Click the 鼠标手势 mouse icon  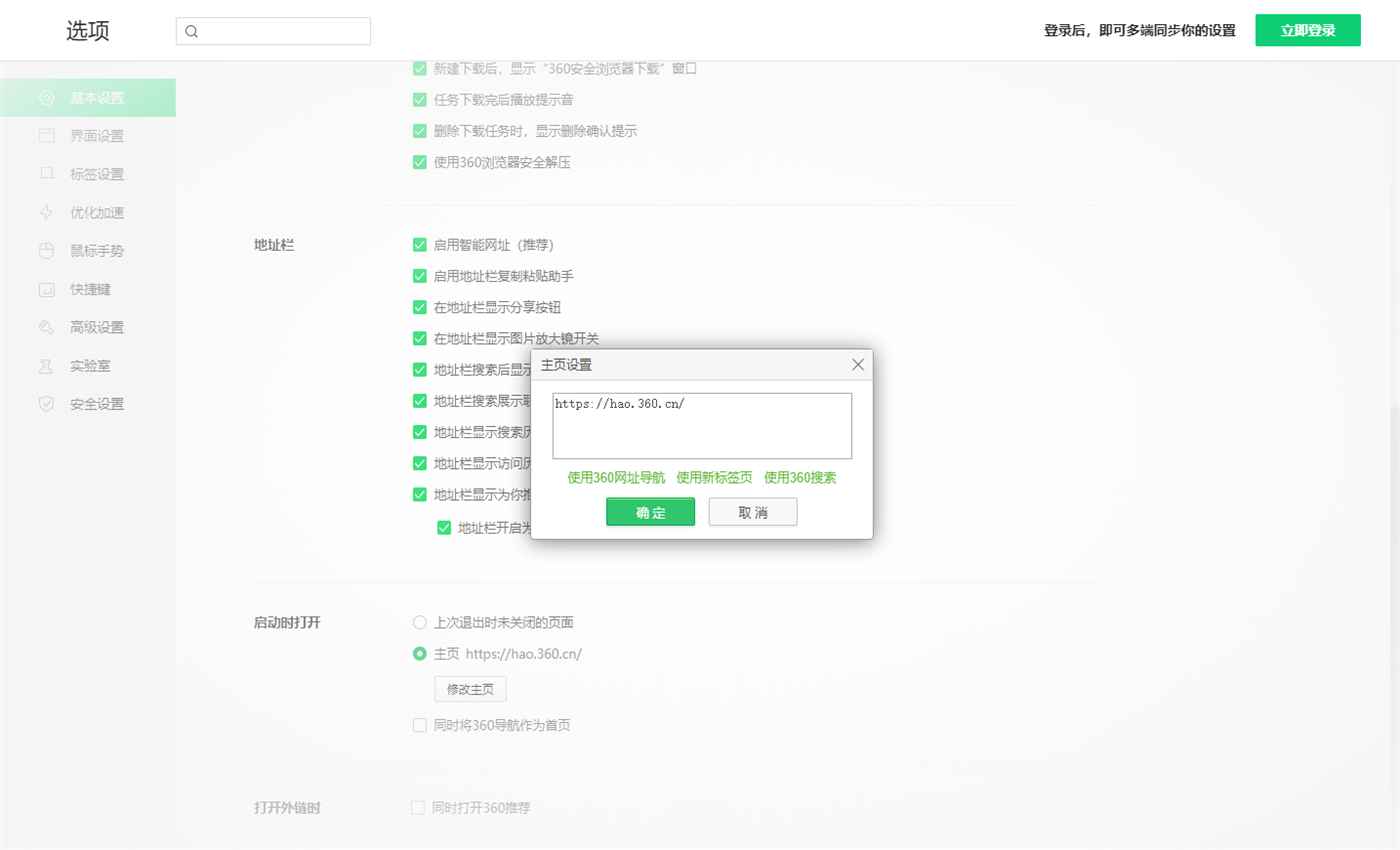coord(46,251)
